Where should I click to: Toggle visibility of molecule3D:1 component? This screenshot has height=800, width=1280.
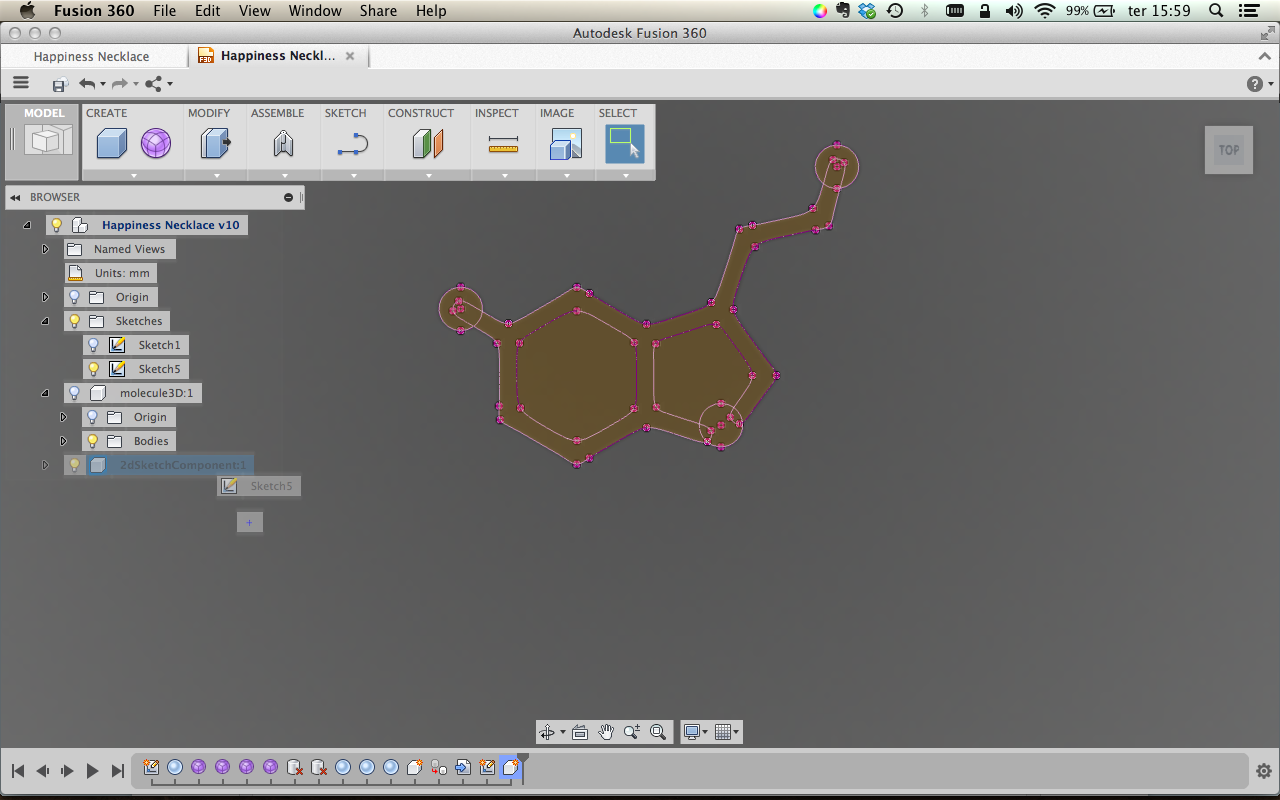tap(74, 393)
